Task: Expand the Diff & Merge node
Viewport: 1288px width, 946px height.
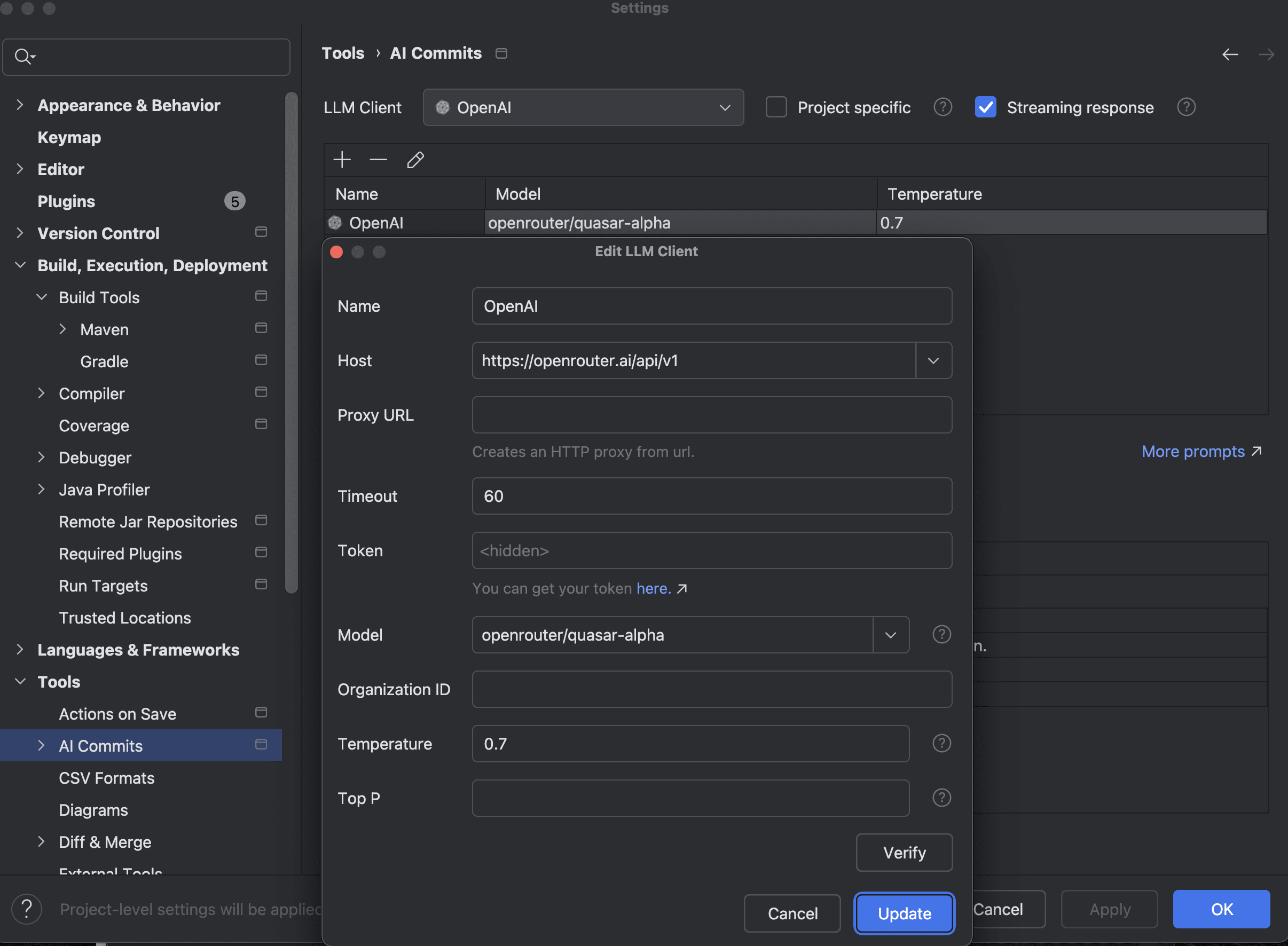Action: pyautogui.click(x=41, y=842)
